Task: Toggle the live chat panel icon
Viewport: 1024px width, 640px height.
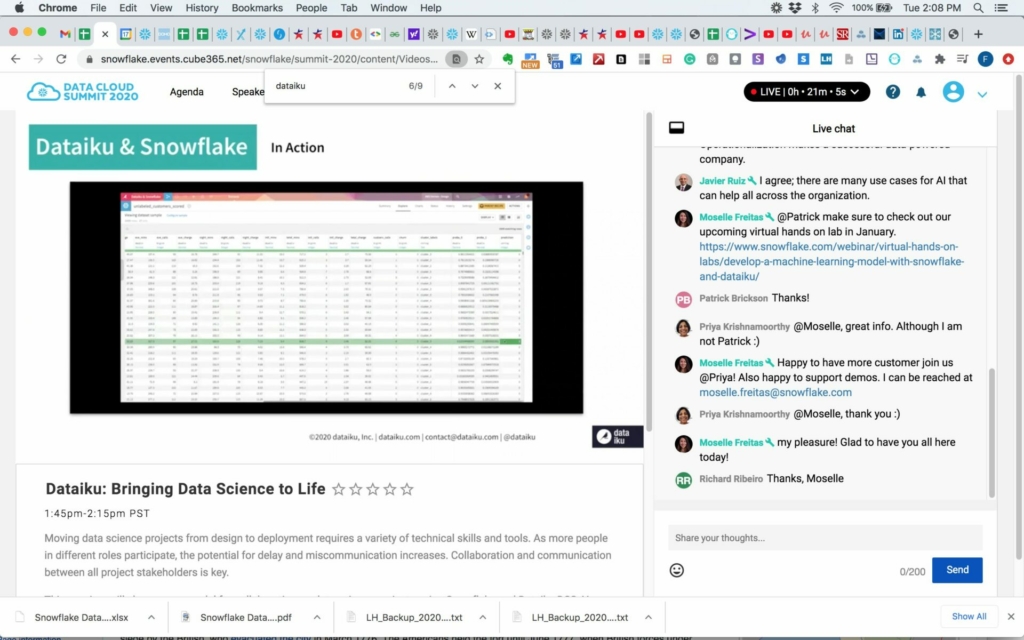Action: [677, 127]
